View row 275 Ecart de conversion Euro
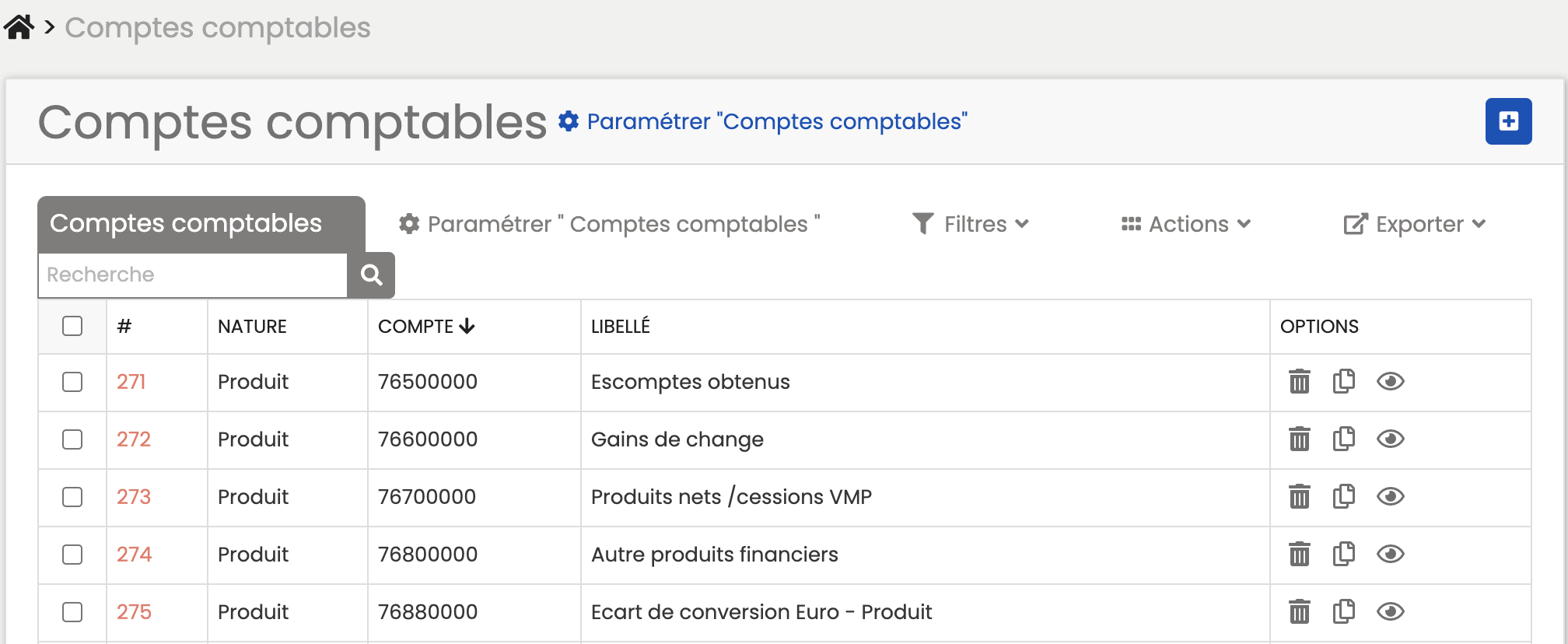1568x644 pixels. [1391, 612]
